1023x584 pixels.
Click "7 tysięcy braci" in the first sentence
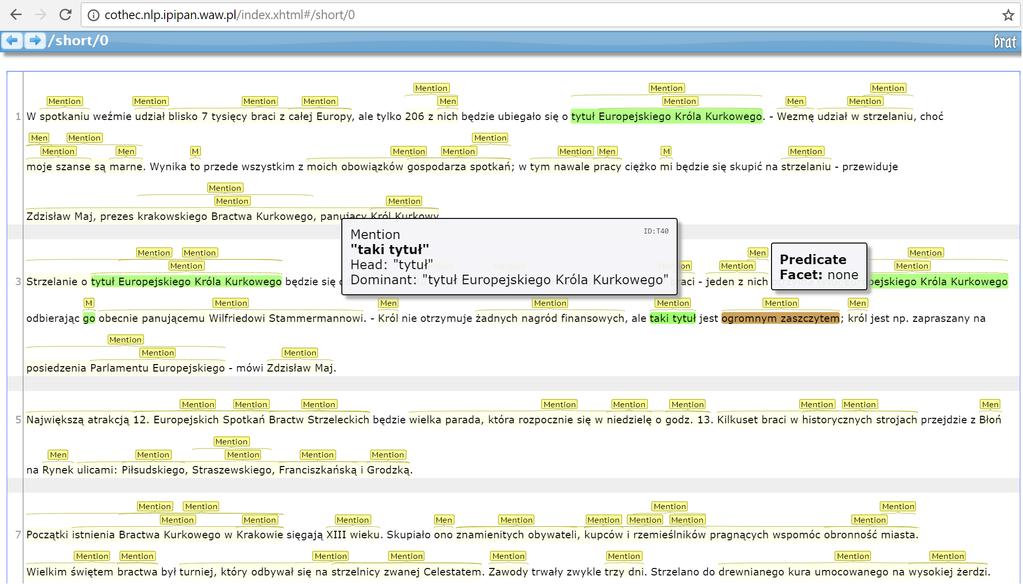241,117
